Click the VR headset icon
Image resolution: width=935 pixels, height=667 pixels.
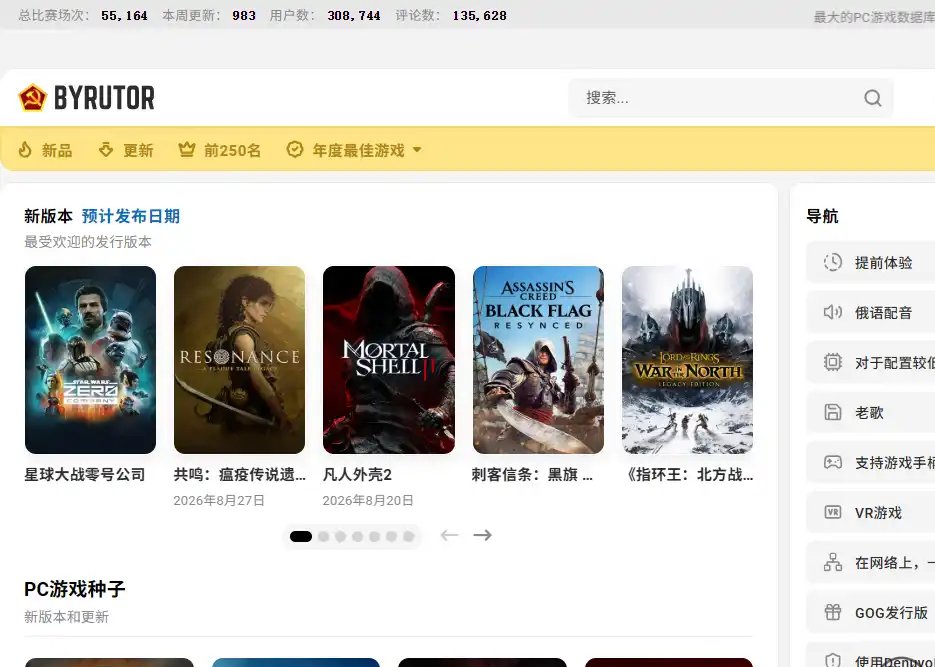click(x=832, y=512)
